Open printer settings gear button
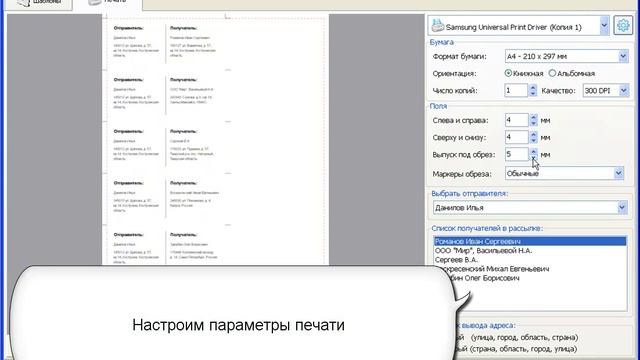 click(x=623, y=25)
